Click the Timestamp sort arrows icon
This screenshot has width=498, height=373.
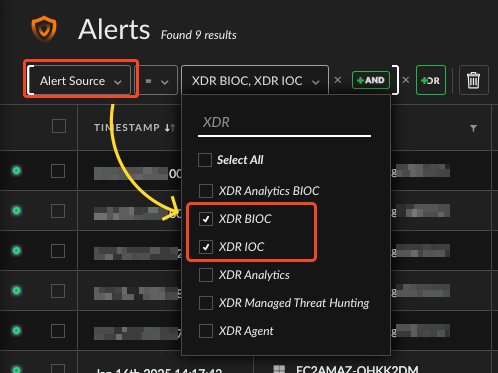point(170,128)
